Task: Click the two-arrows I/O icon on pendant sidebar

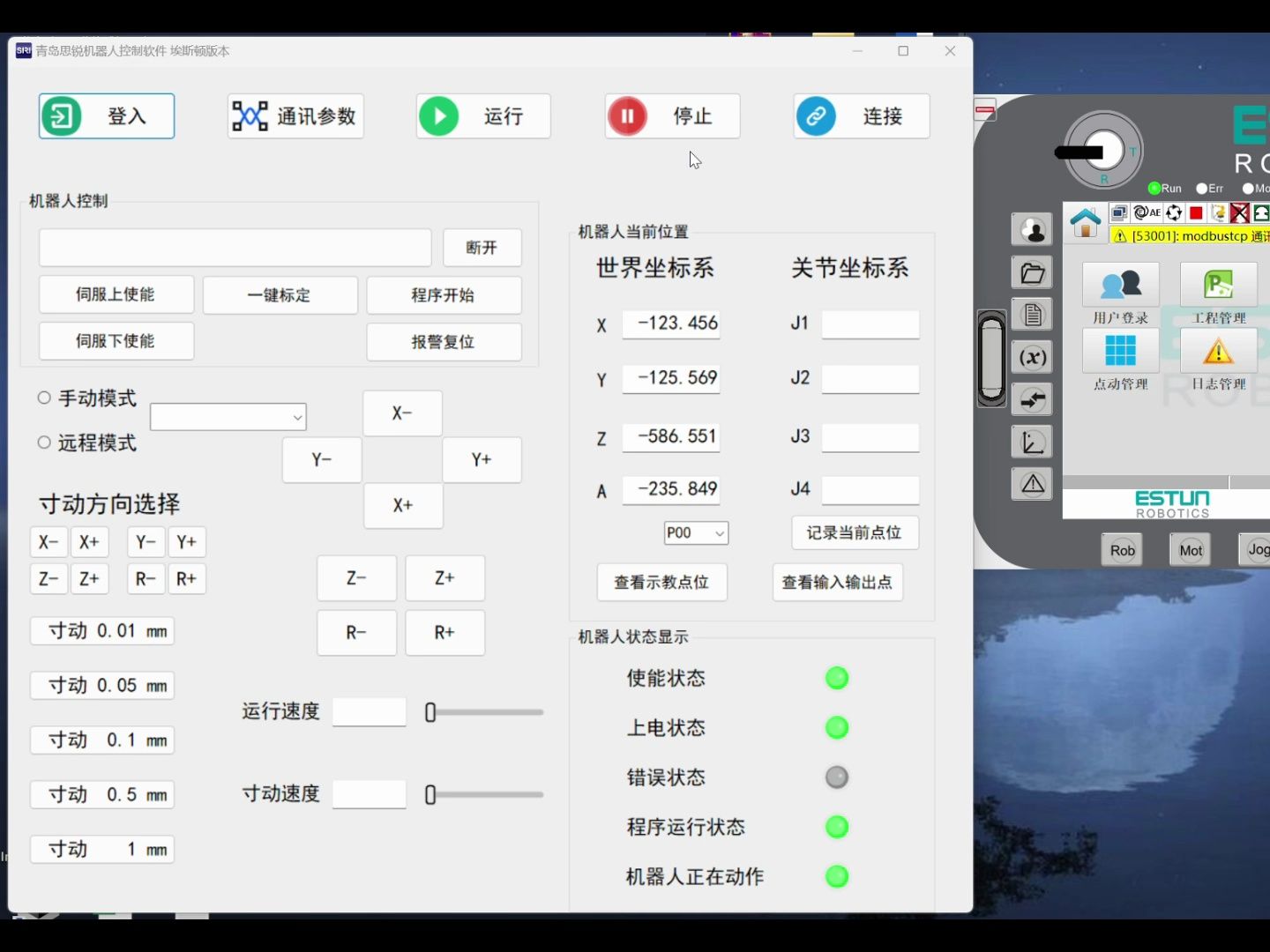Action: pyautogui.click(x=1032, y=399)
